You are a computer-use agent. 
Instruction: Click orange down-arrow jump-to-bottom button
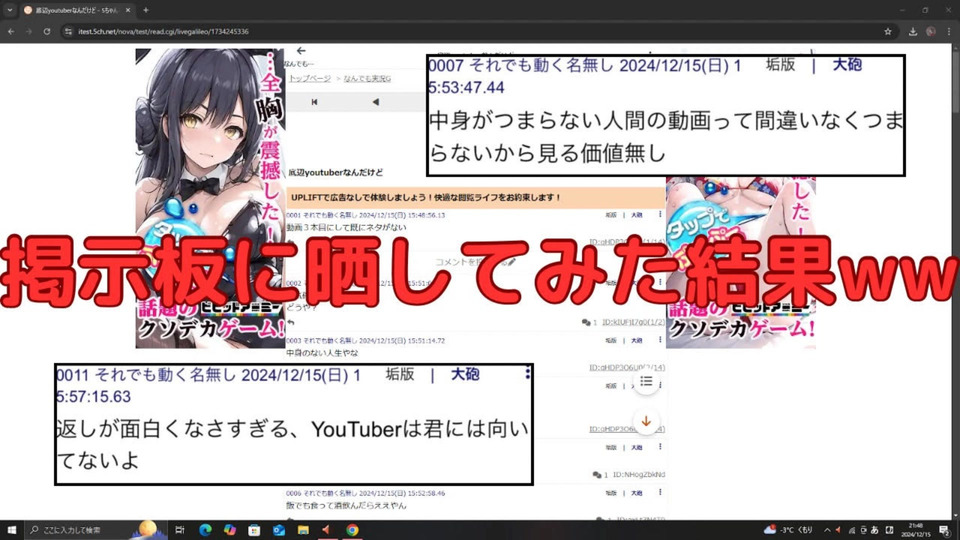pos(646,421)
